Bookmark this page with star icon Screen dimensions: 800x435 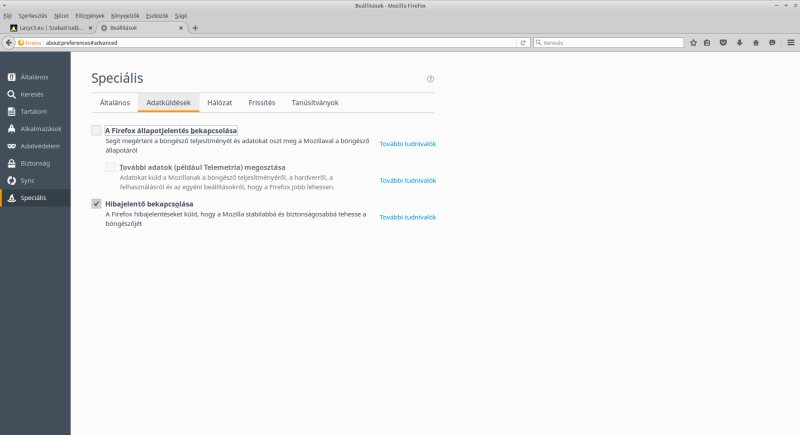pyautogui.click(x=693, y=43)
